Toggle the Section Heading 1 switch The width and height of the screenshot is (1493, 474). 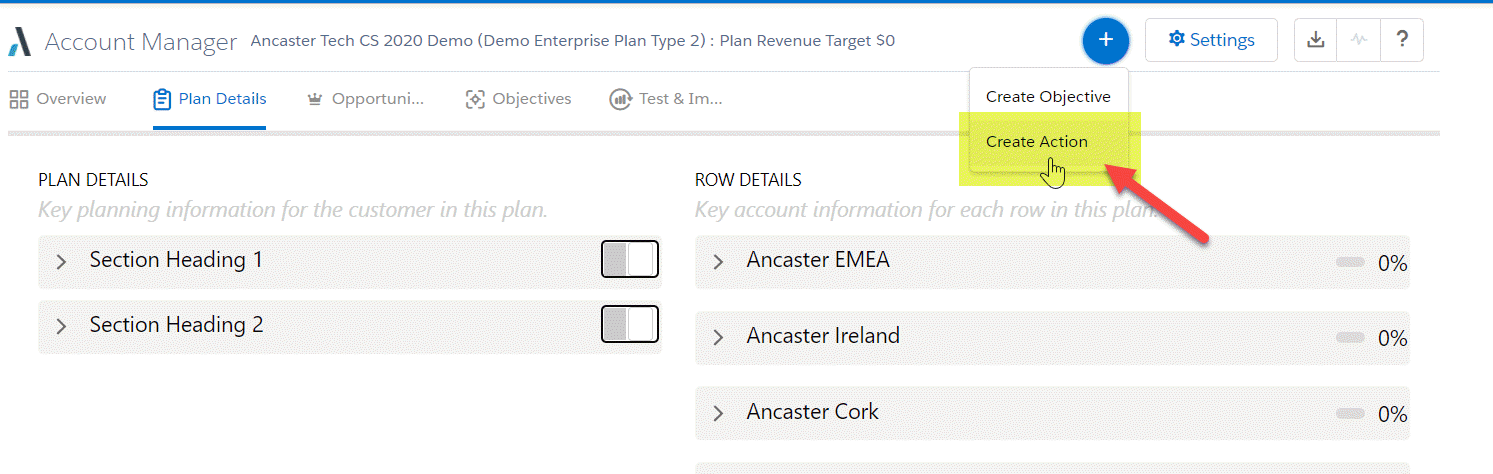[x=629, y=259]
